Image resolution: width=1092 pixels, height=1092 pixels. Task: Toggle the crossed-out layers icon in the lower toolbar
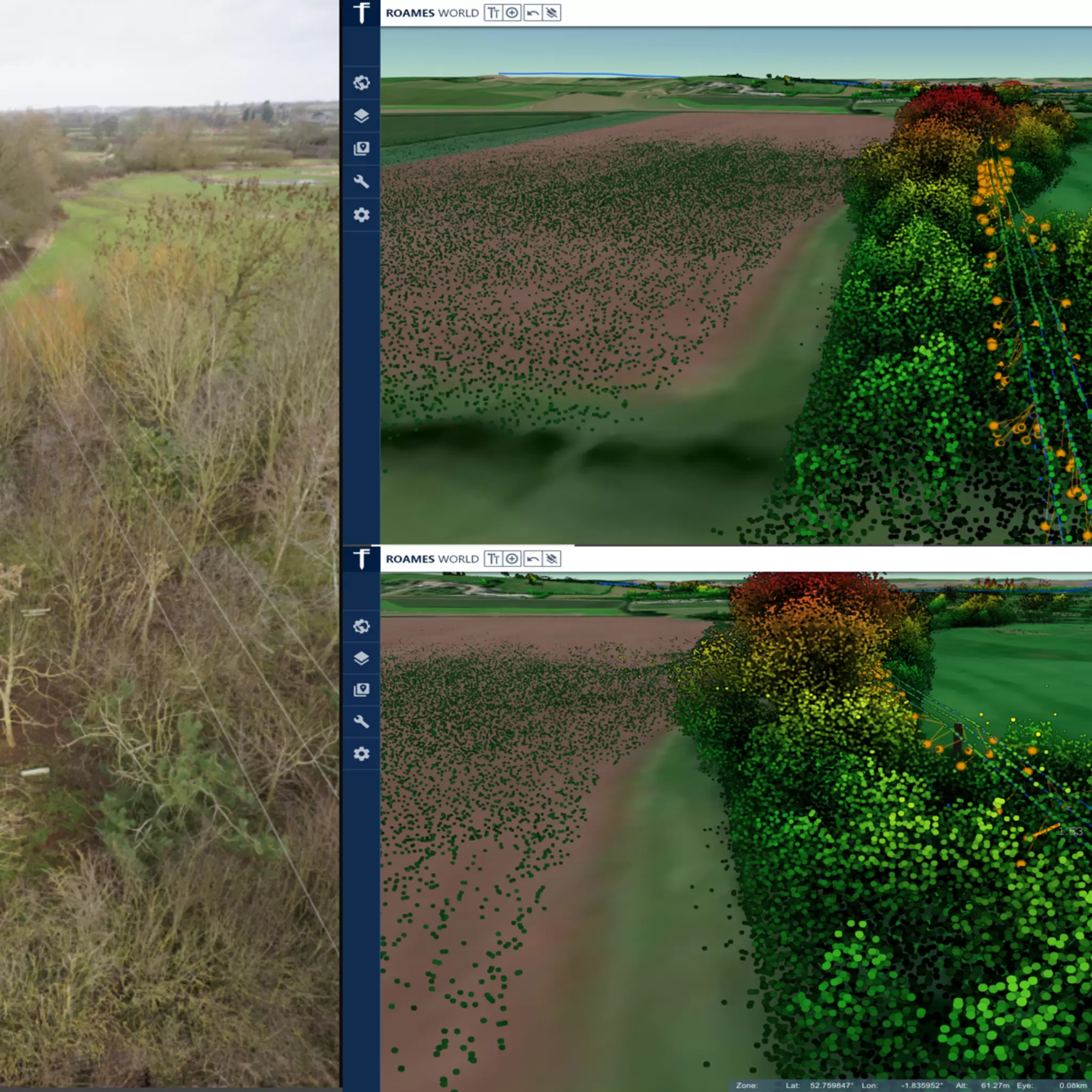552,559
